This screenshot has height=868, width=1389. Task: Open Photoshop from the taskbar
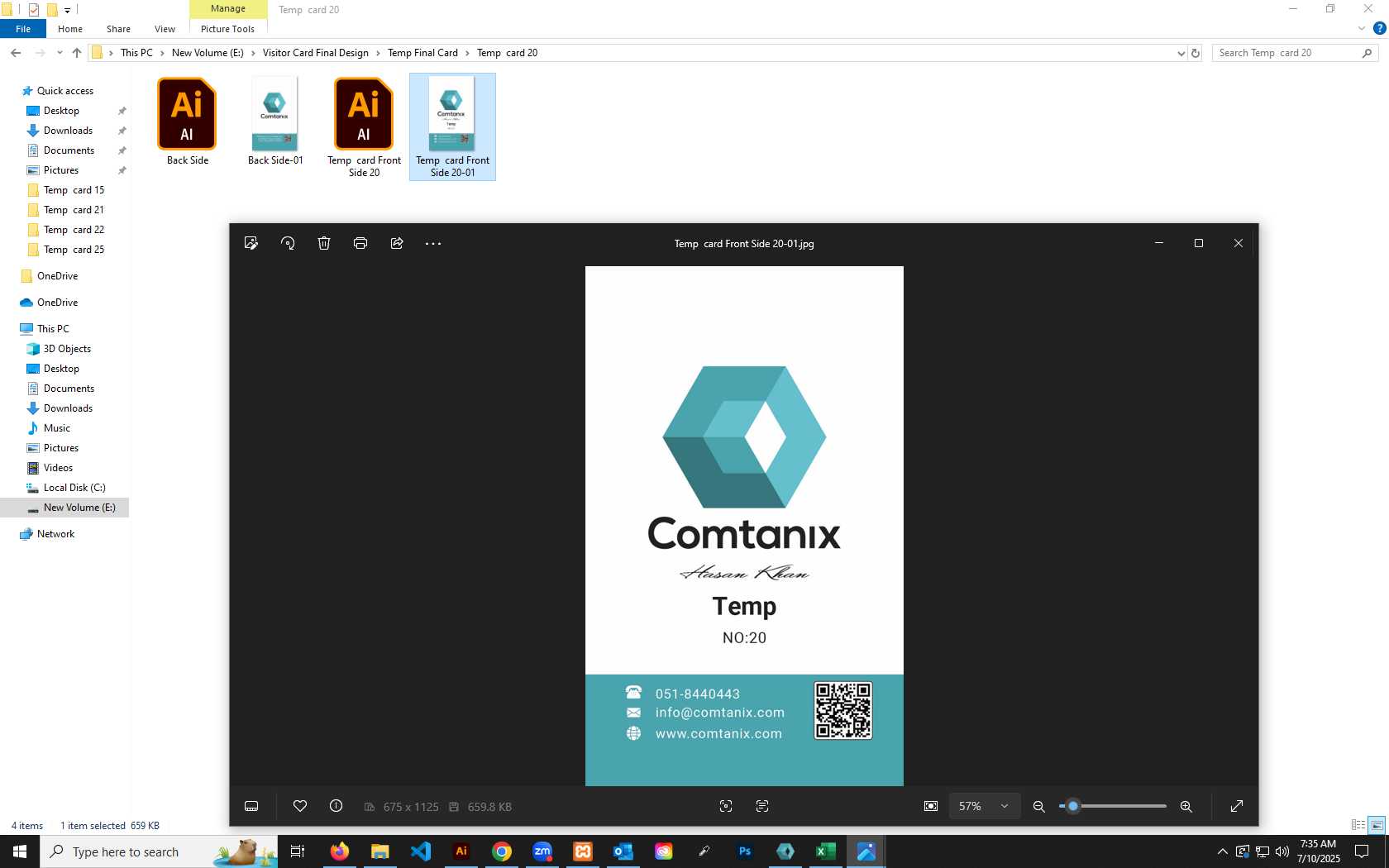(745, 851)
